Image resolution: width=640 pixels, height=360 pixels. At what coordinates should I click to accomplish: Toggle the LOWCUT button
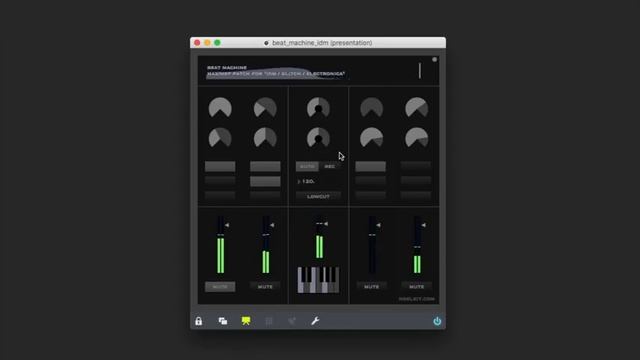(x=318, y=196)
